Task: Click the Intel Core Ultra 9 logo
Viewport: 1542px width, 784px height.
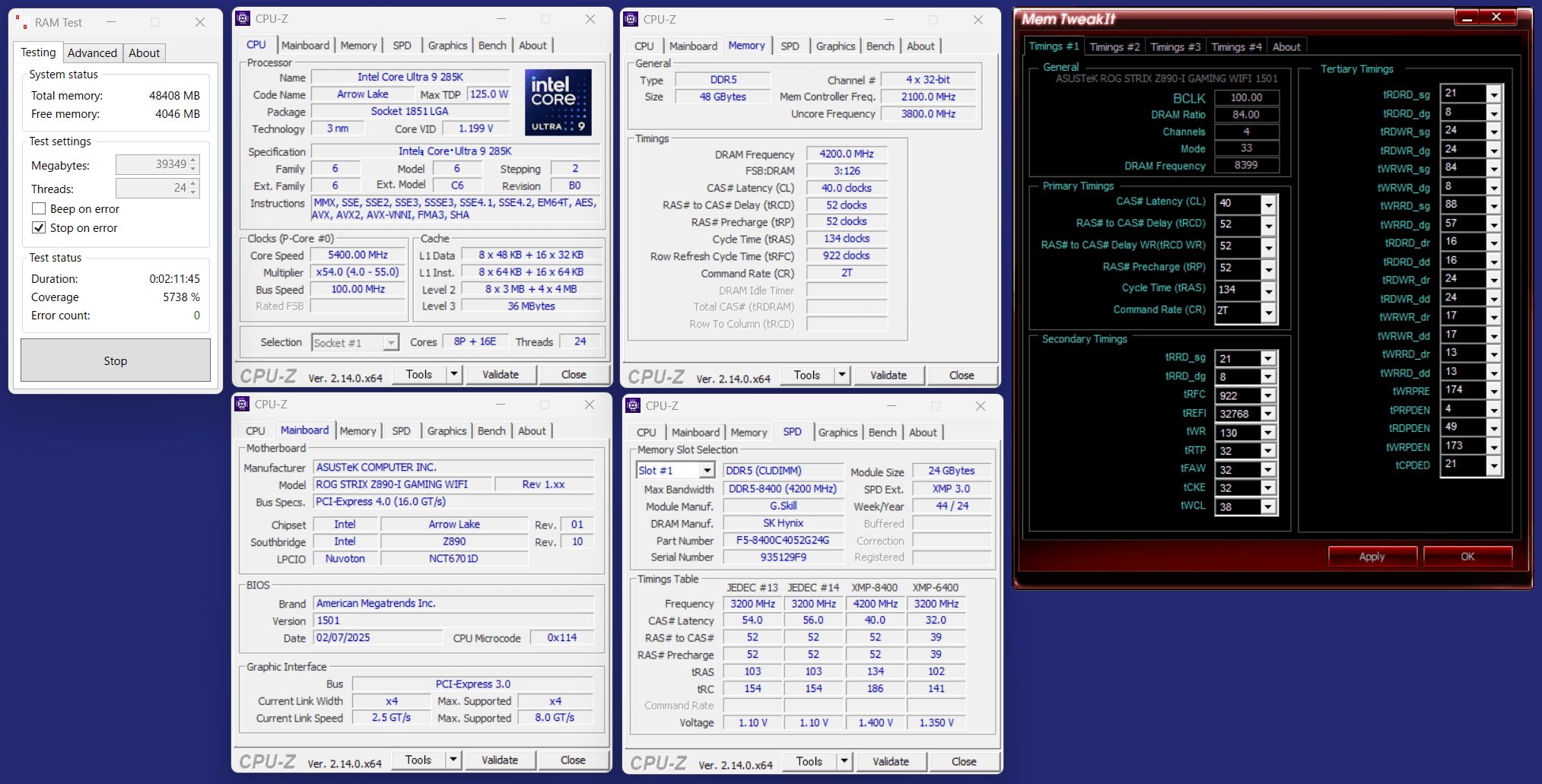Action: click(x=558, y=103)
